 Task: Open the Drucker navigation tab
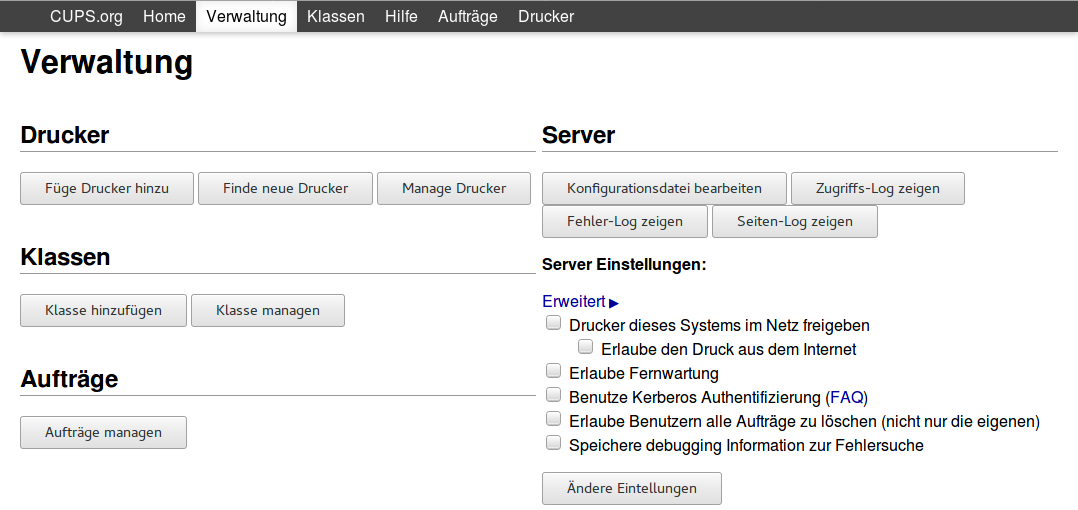(546, 16)
